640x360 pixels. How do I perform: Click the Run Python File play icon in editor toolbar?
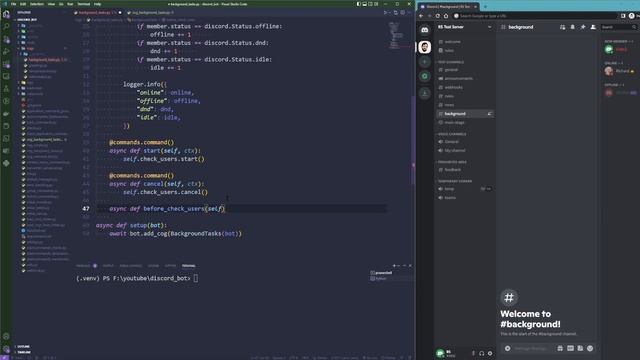(x=385, y=13)
